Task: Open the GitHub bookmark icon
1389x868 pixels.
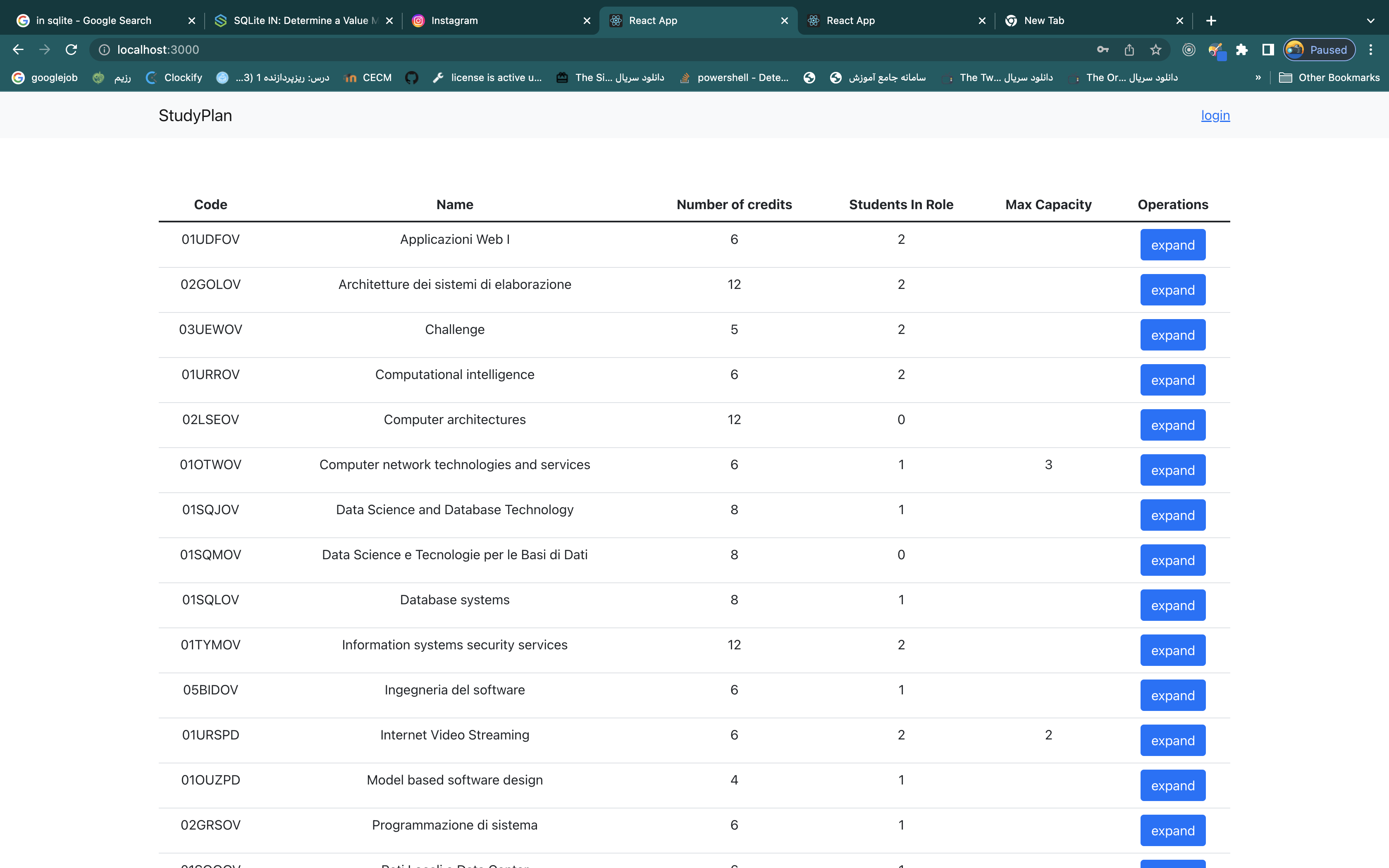Action: coord(412,78)
